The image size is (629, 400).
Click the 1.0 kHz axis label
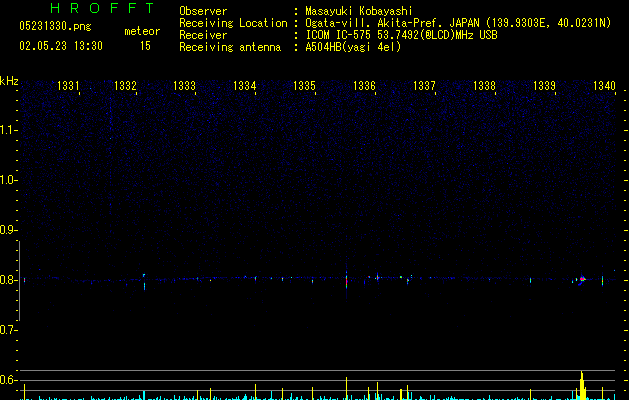(x=8, y=180)
